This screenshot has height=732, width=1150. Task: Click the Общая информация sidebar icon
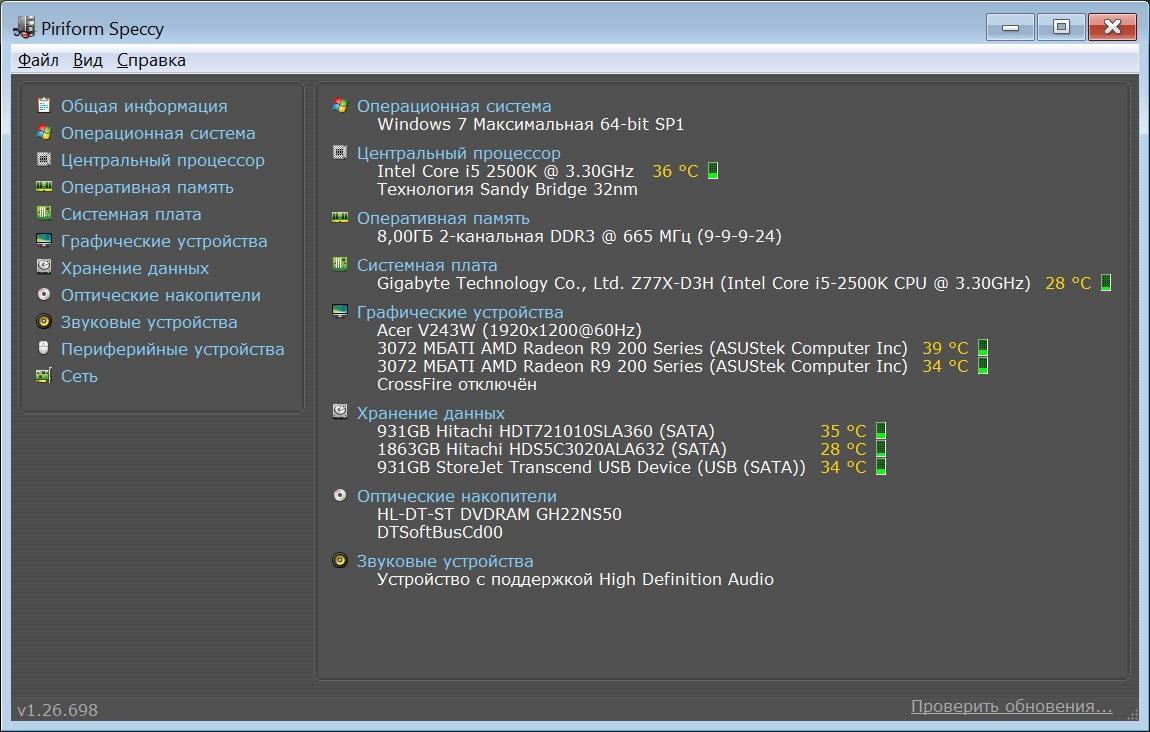coord(44,106)
